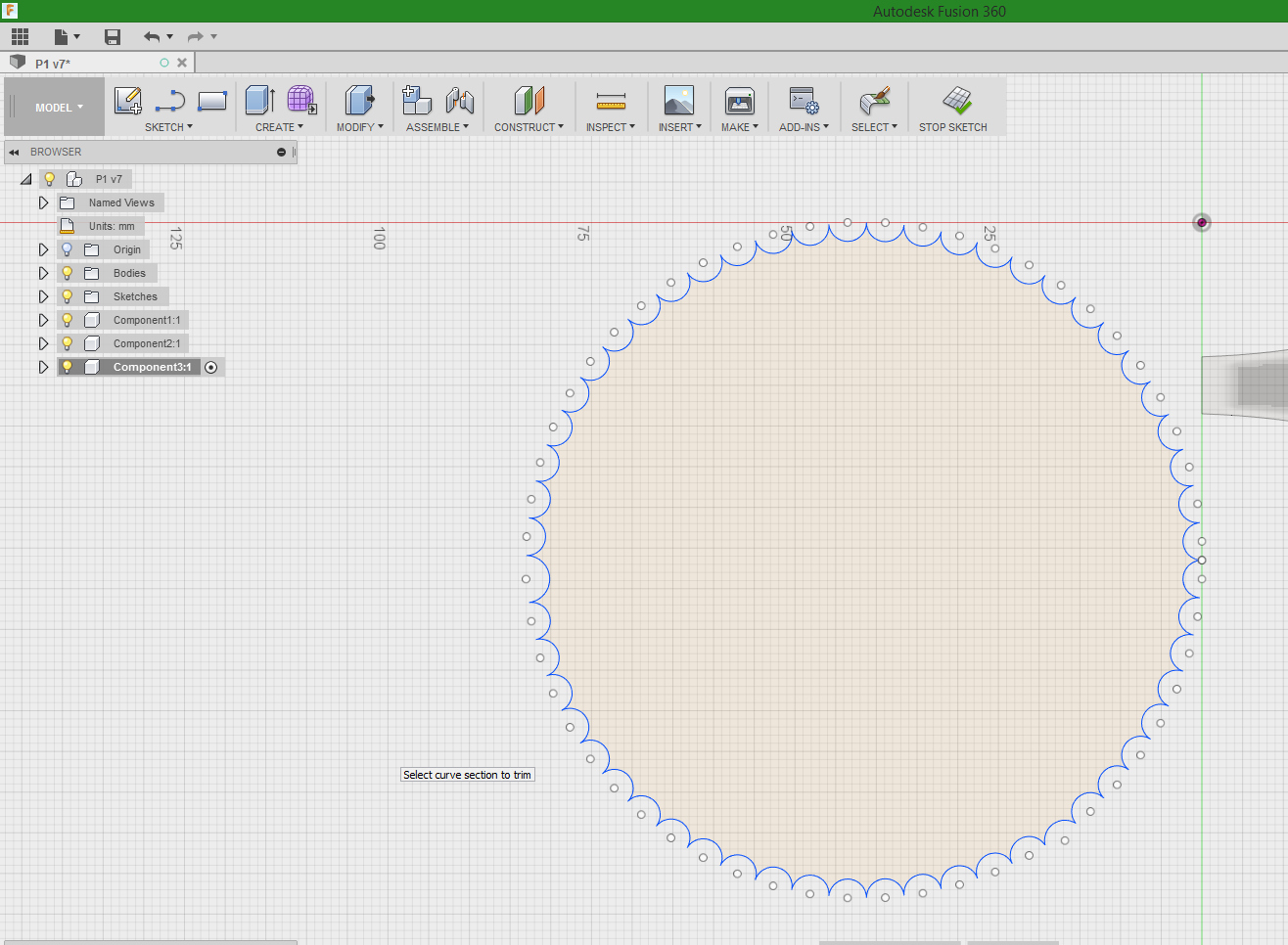
Task: Select the Scripts and Add-Ins icon
Action: [x=804, y=100]
